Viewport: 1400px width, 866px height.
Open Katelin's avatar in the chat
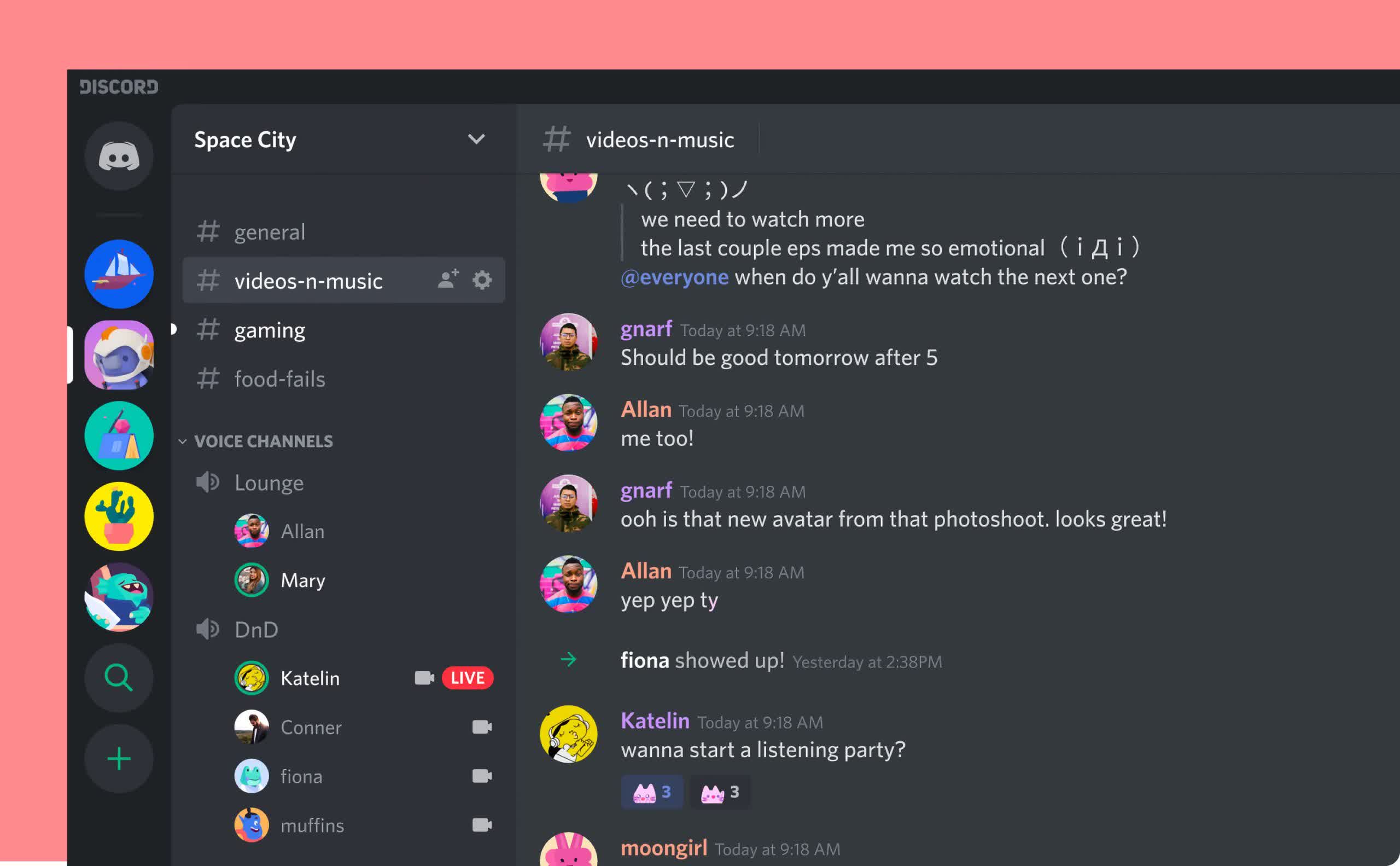(568, 734)
